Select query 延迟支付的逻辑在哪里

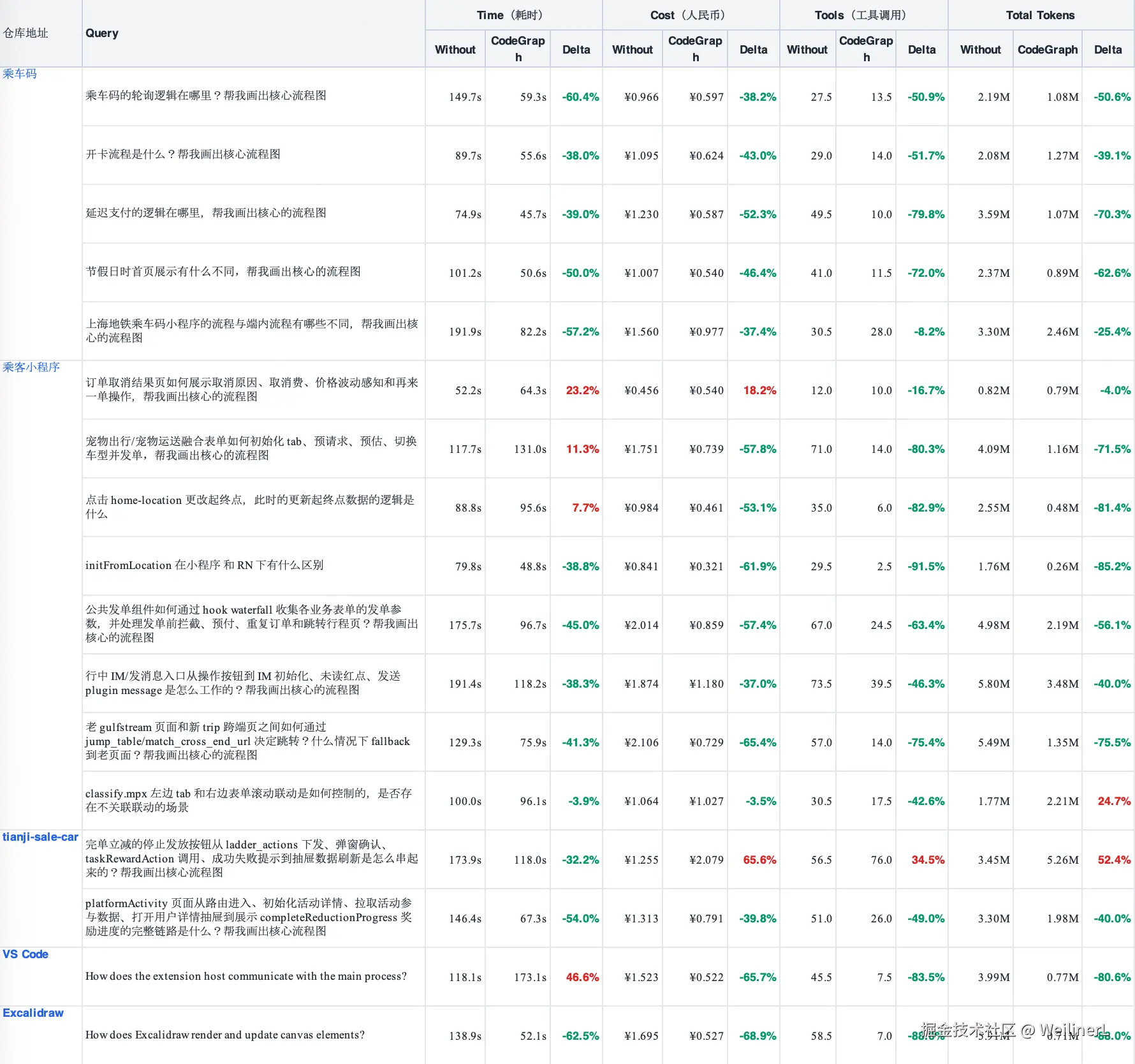pyautogui.click(x=206, y=213)
